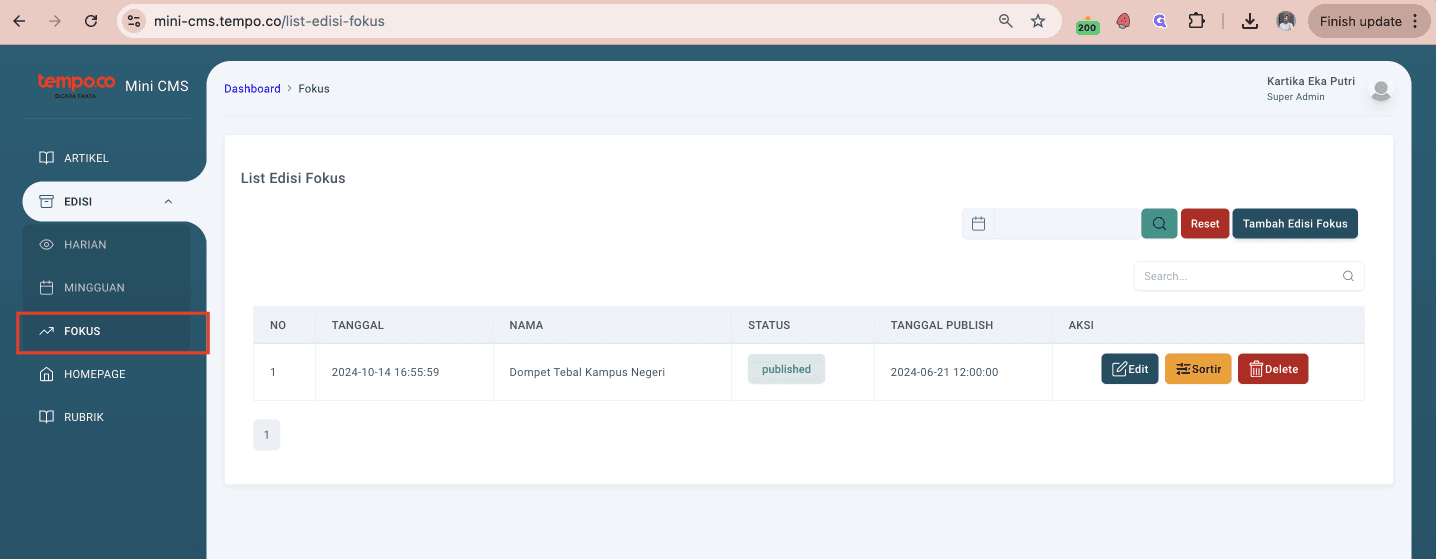Click the tempo.co logo
1436x559 pixels.
[x=77, y=85]
